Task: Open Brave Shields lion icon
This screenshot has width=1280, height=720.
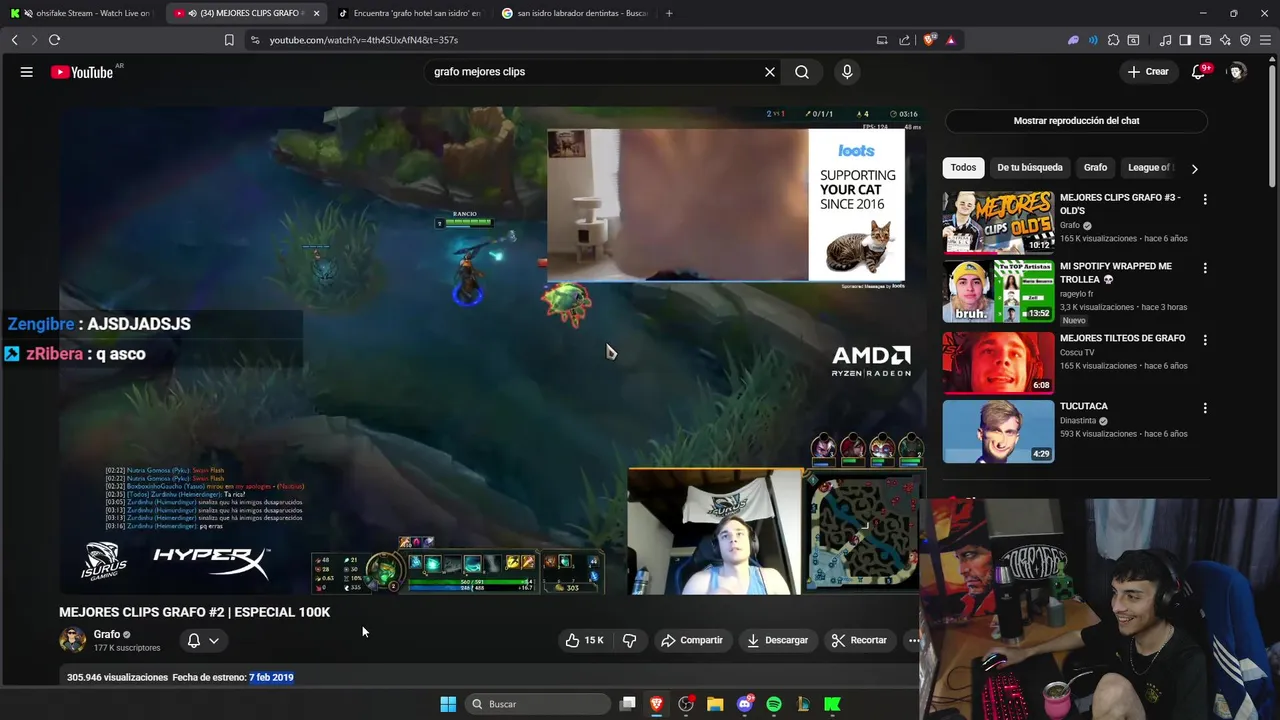Action: point(930,40)
